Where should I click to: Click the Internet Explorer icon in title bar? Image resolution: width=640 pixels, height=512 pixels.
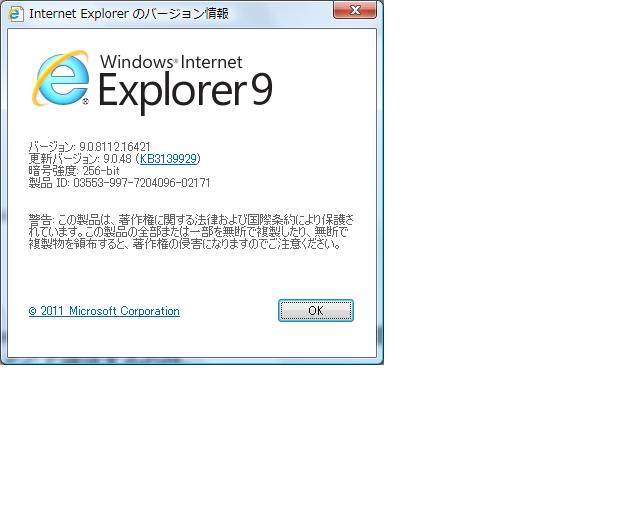click(x=15, y=13)
